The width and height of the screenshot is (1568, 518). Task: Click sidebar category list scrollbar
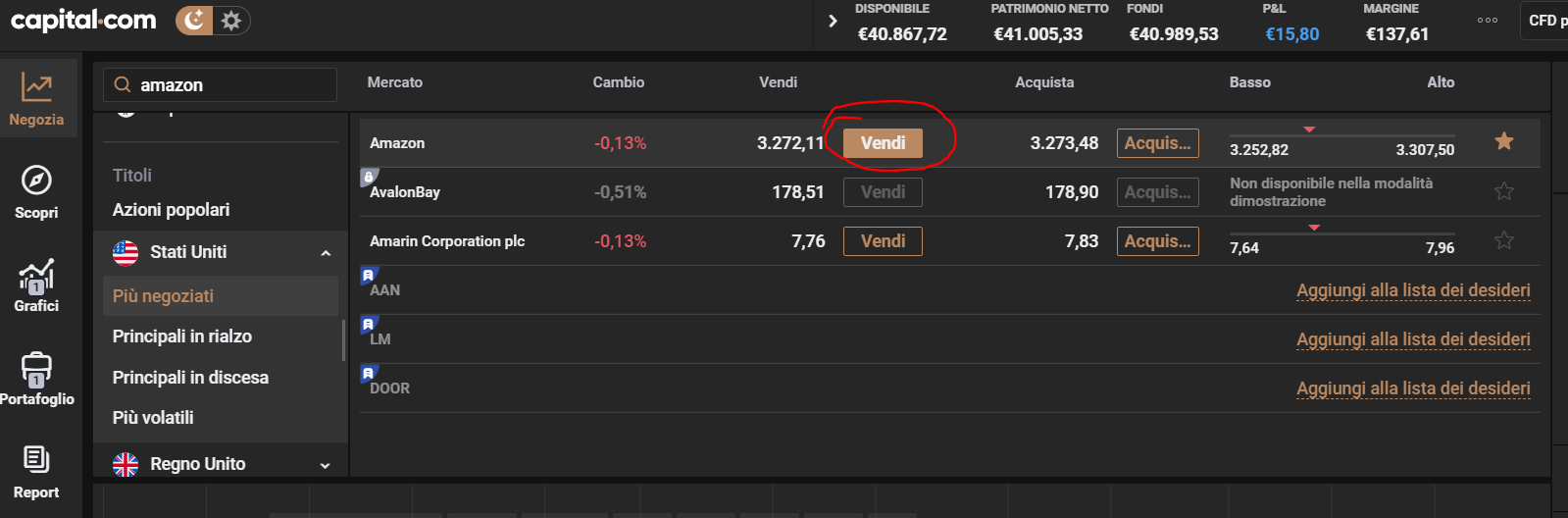pyautogui.click(x=343, y=339)
